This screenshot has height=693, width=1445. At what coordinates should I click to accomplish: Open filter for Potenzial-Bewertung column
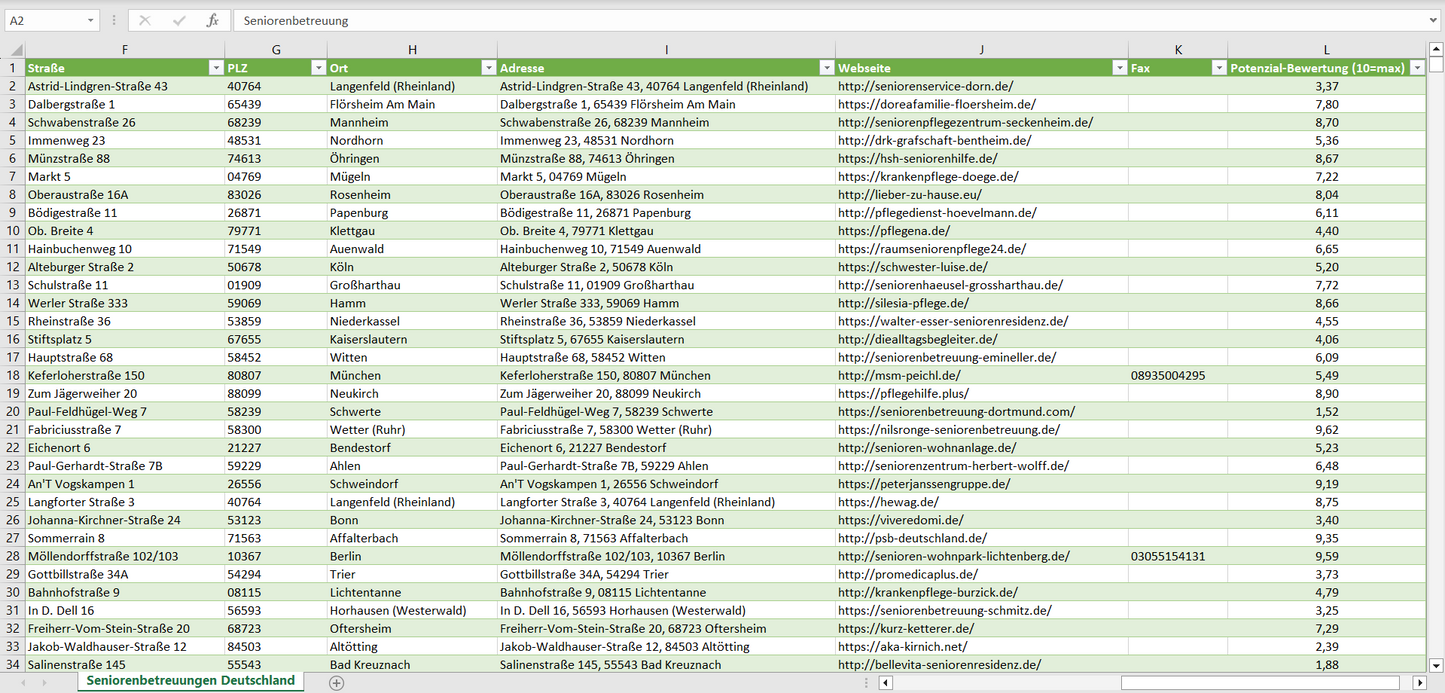(x=1417, y=68)
